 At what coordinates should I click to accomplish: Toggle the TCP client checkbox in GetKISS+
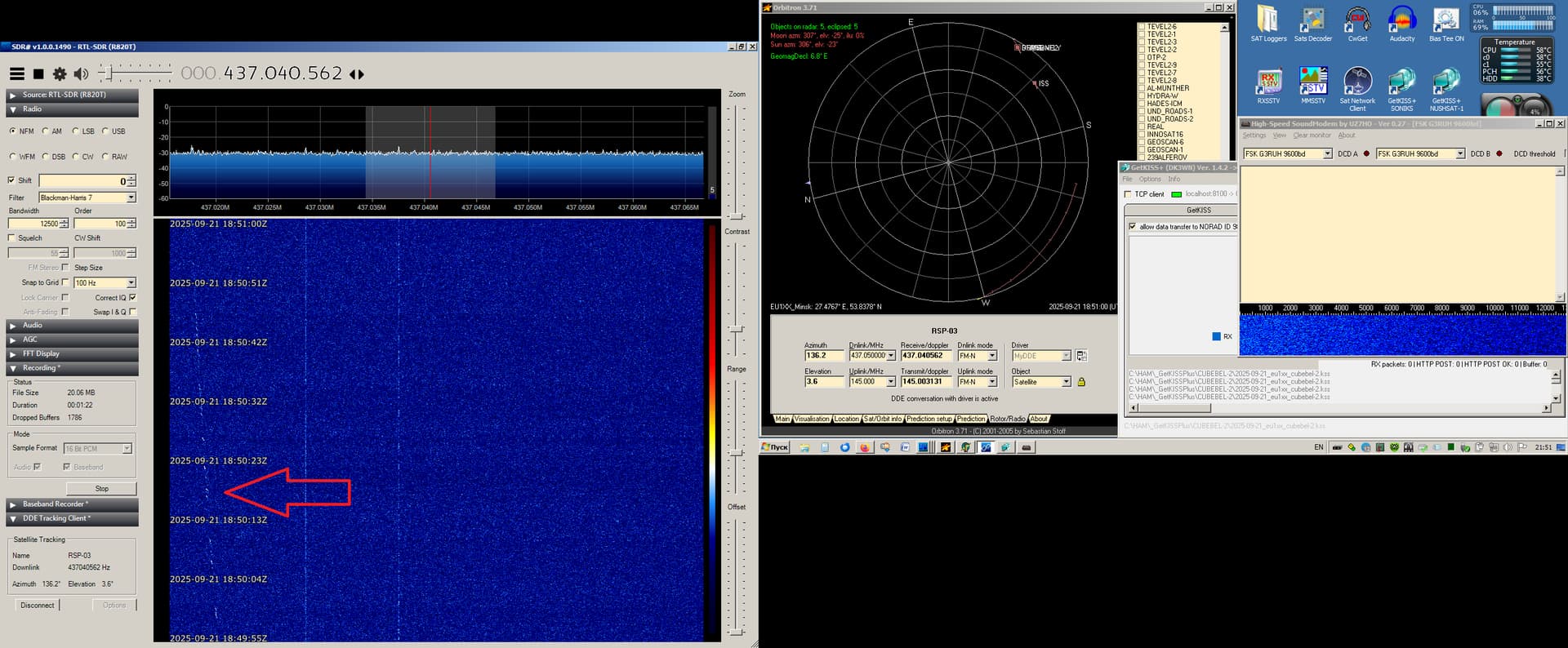point(1128,194)
